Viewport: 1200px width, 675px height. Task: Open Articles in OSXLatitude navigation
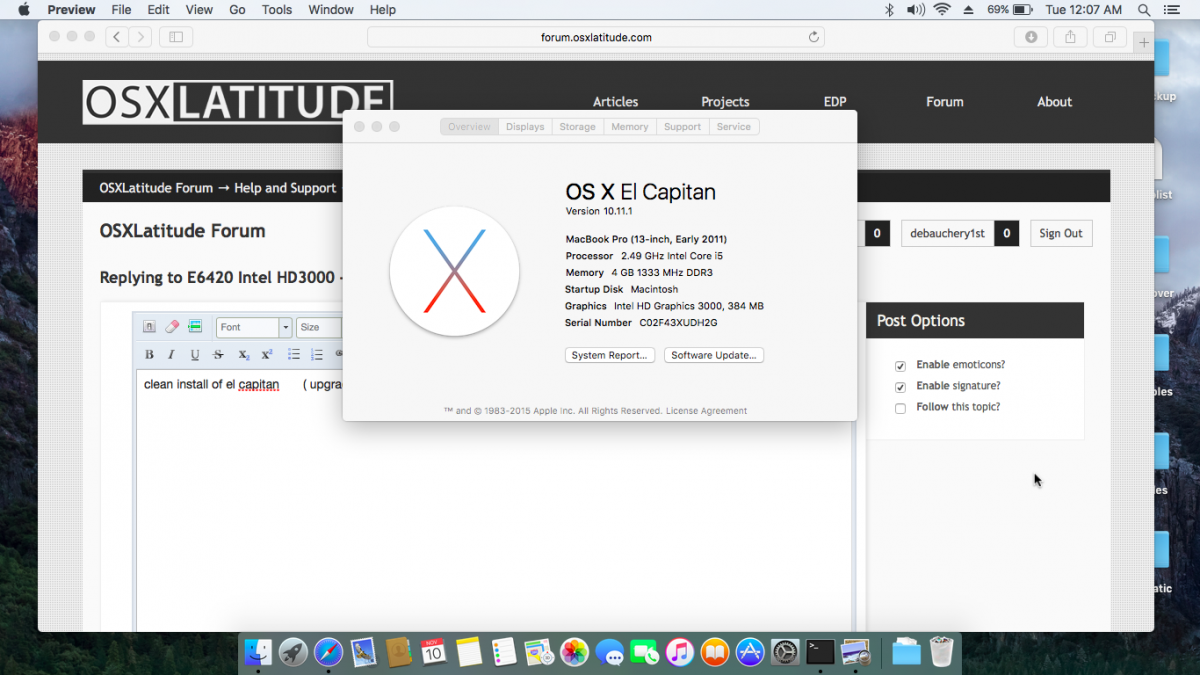(616, 102)
